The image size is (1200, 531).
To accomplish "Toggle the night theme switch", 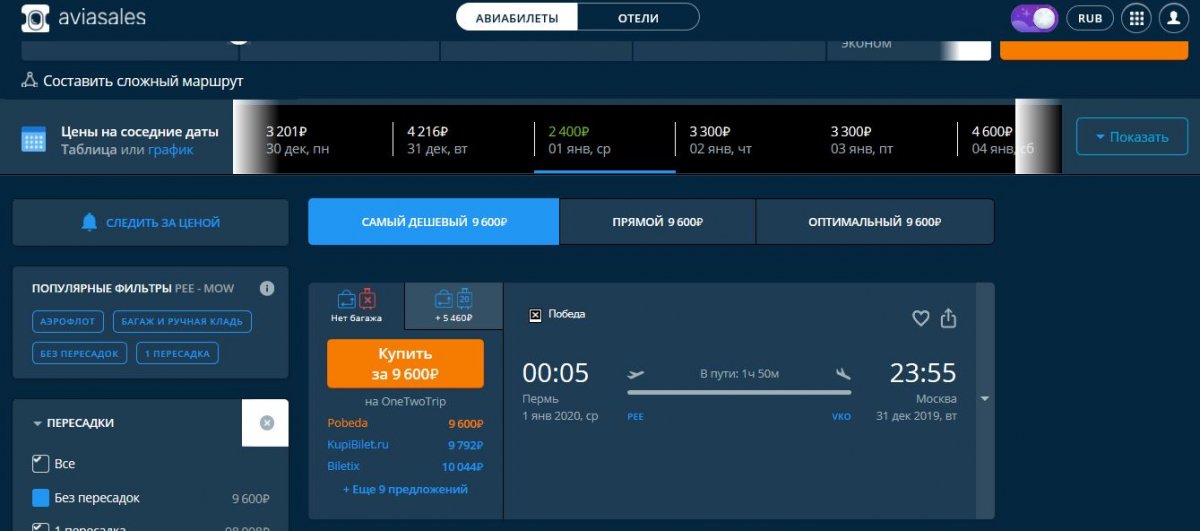I will coord(1034,18).
